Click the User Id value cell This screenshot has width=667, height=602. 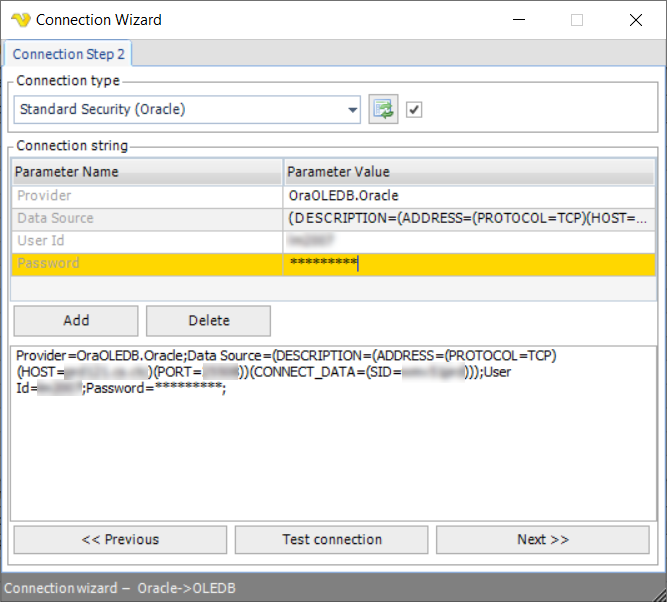click(x=469, y=241)
